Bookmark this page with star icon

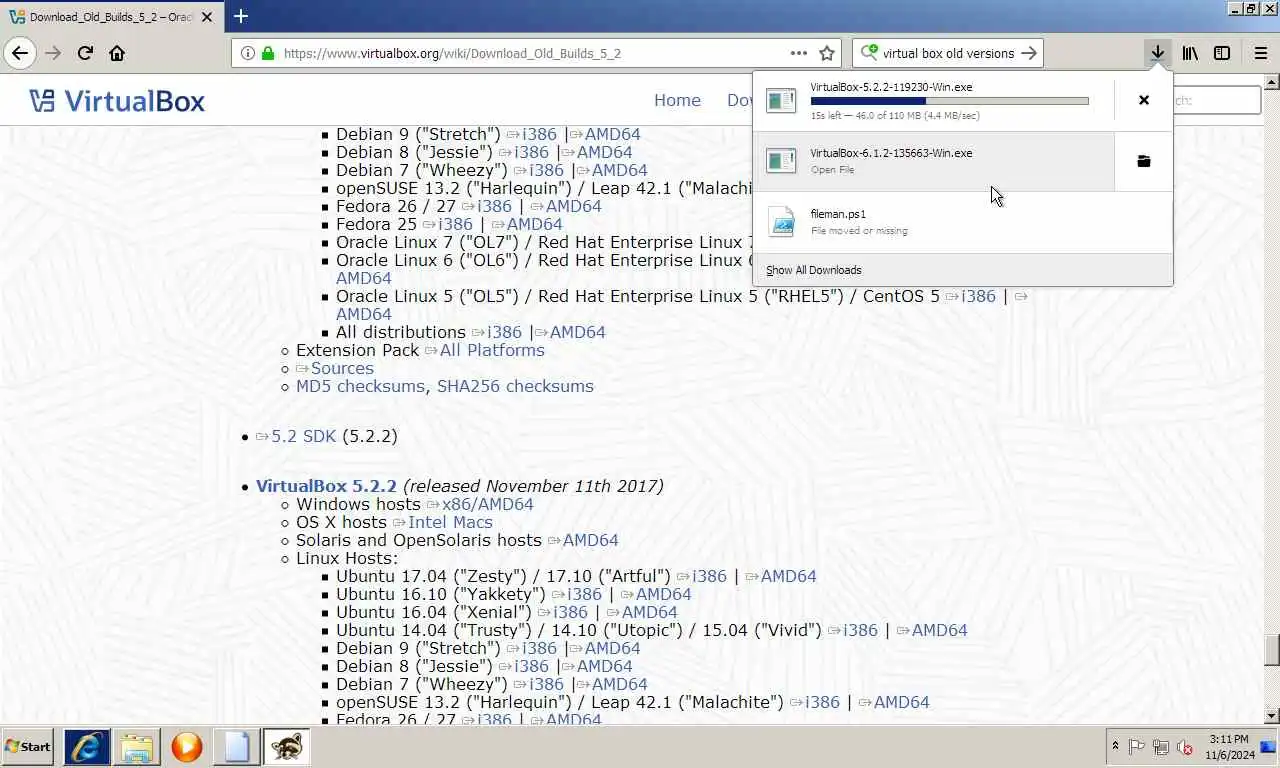827,53
